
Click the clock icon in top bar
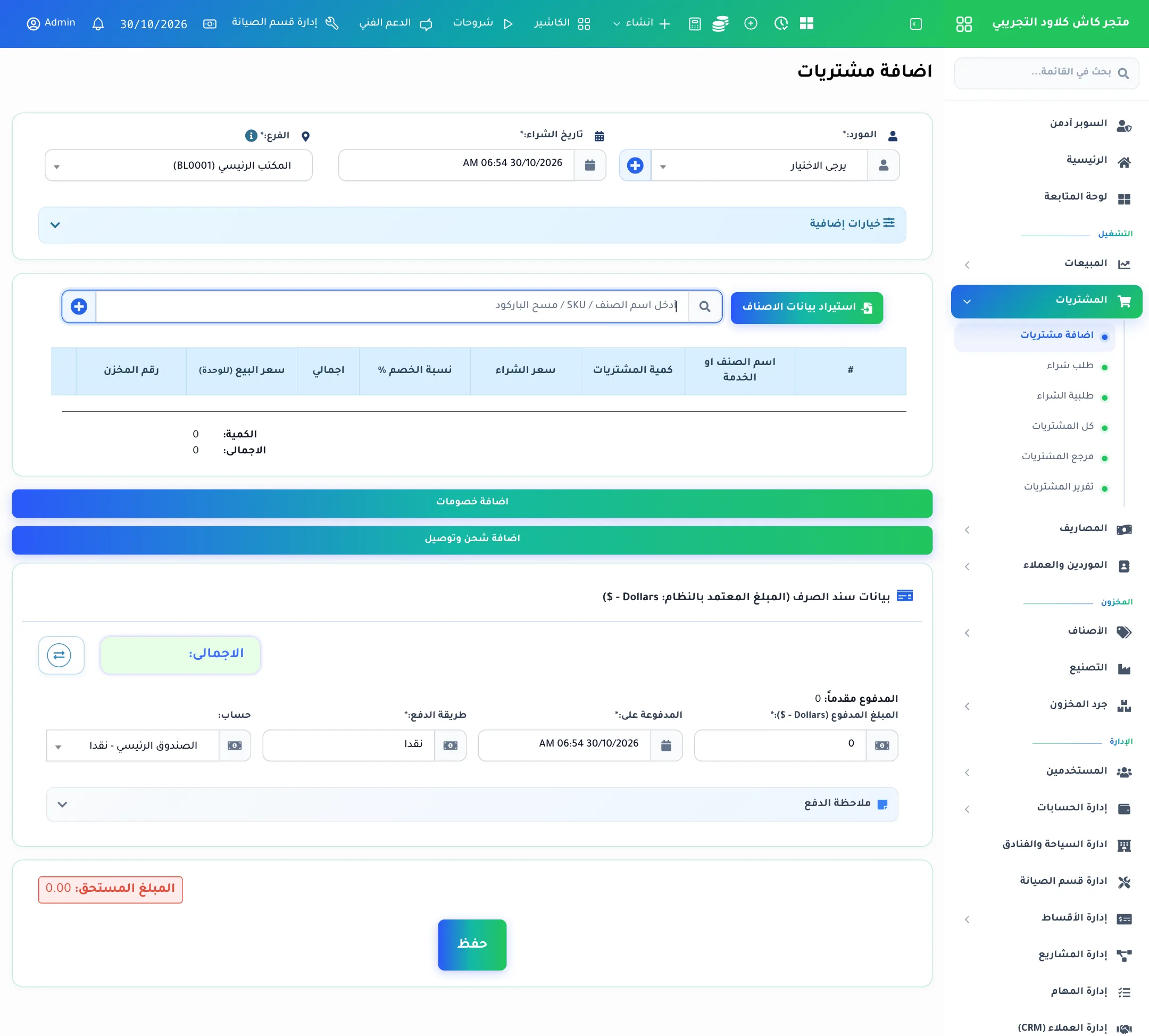(781, 24)
